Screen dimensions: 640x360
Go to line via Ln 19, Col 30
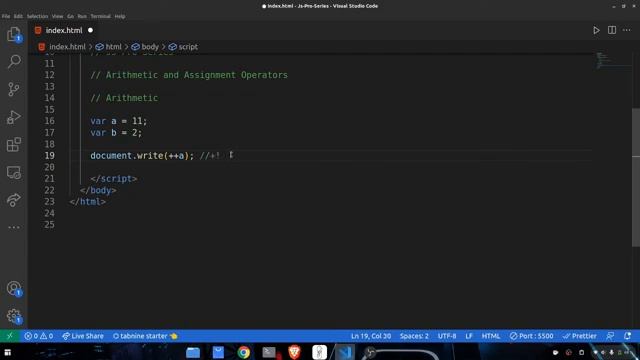371,336
